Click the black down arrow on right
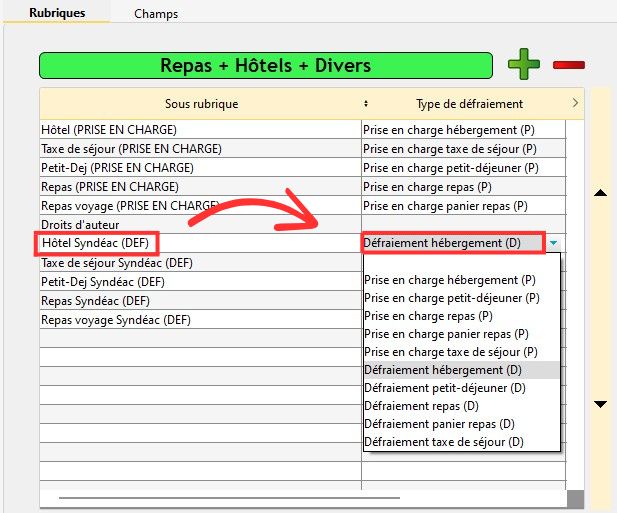Screen dimensions: 617x513 click(601, 404)
